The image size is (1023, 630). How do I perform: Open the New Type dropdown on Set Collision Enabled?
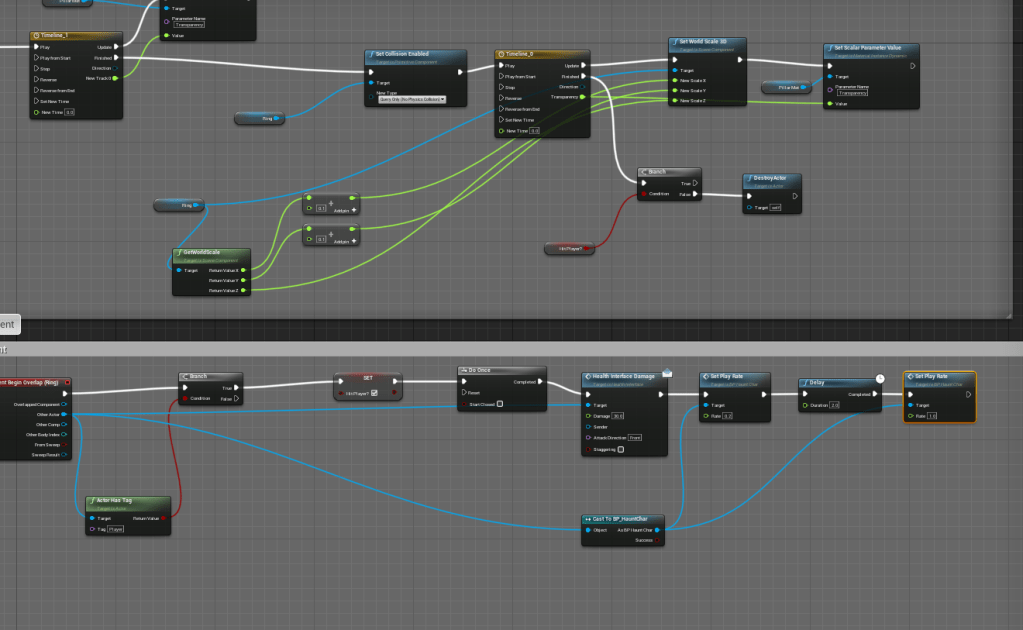pos(410,99)
